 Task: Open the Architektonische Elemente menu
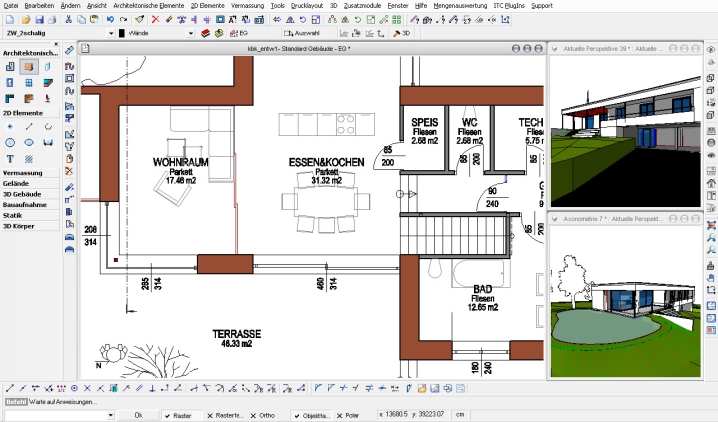pyautogui.click(x=149, y=6)
